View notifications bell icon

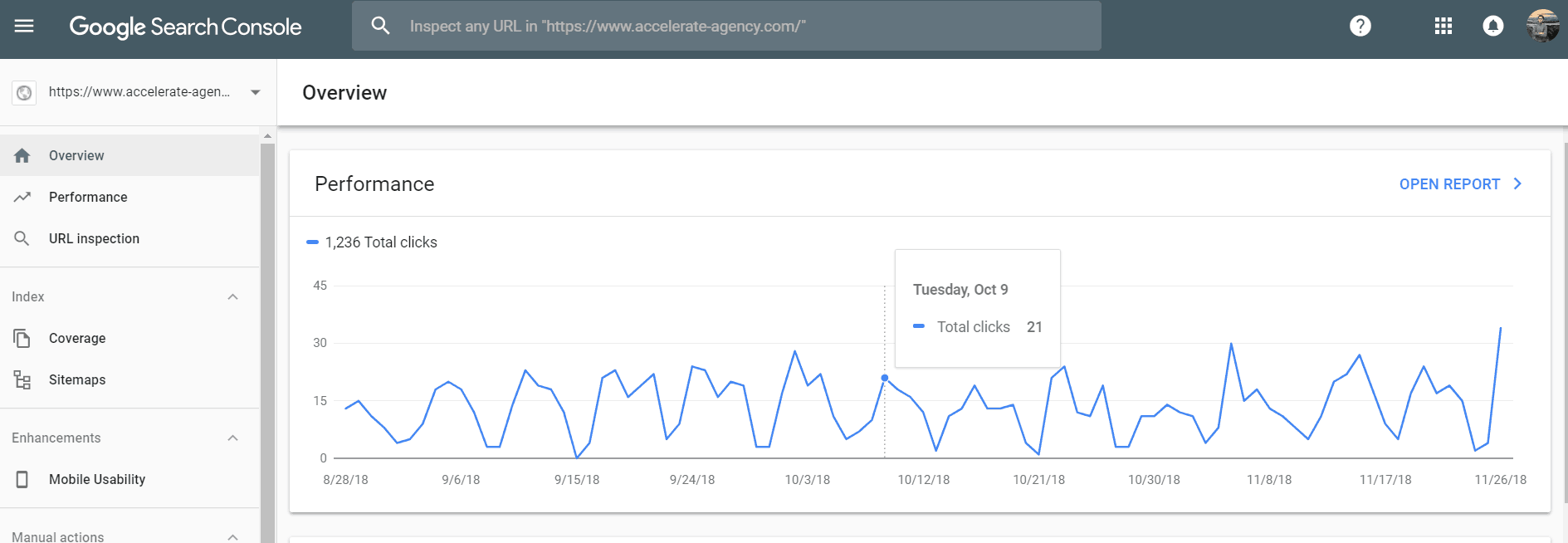point(1492,26)
